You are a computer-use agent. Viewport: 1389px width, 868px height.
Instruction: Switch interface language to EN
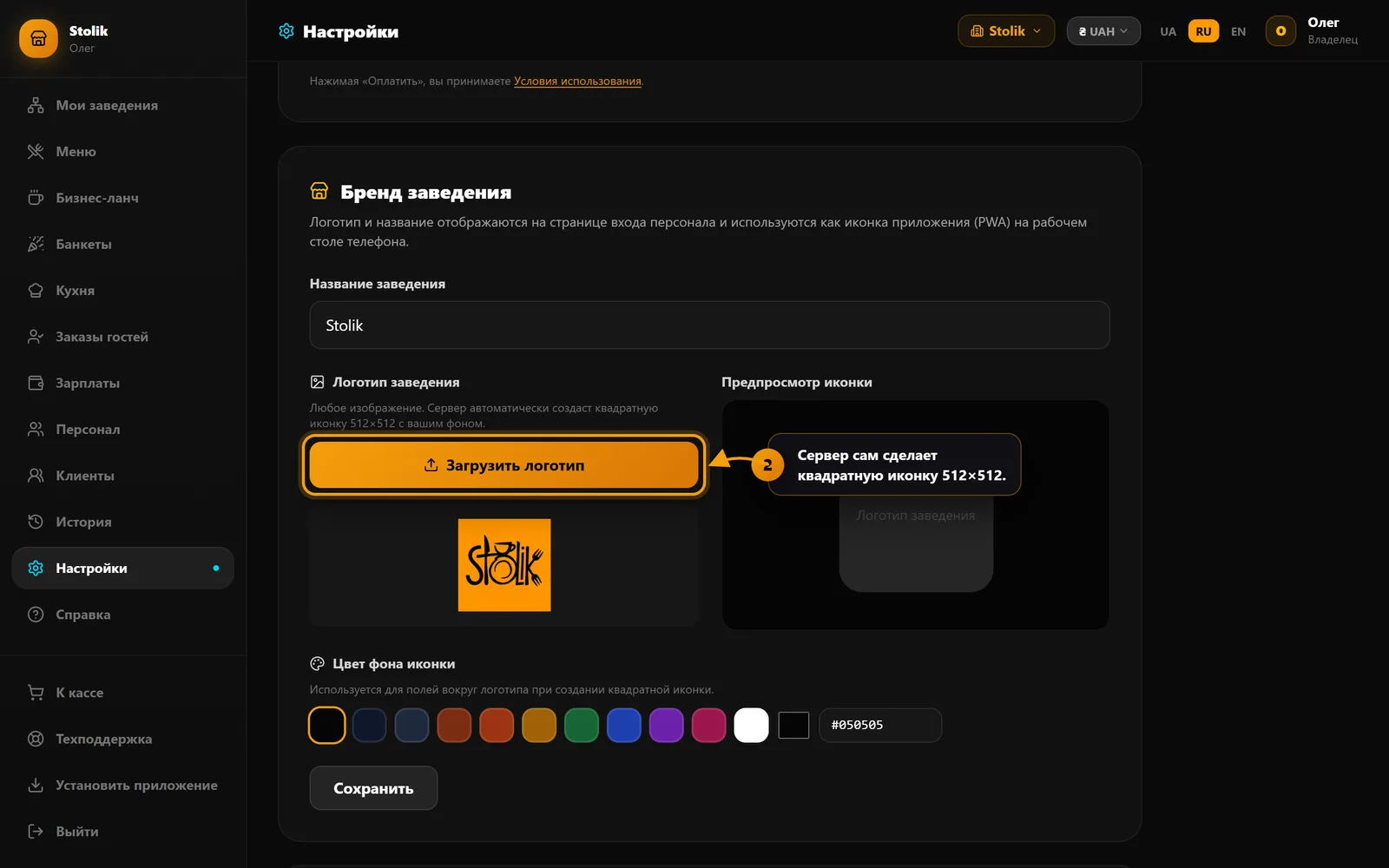click(1238, 31)
